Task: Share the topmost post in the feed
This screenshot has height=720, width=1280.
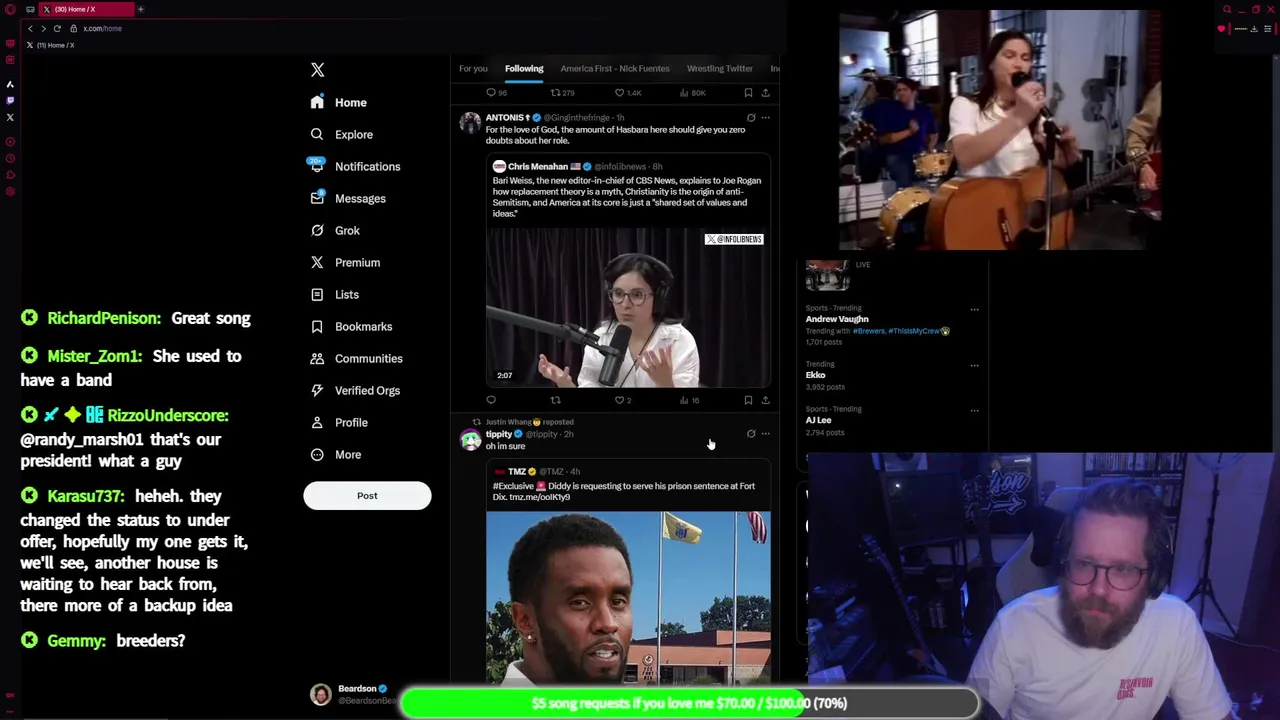Action: tap(765, 93)
